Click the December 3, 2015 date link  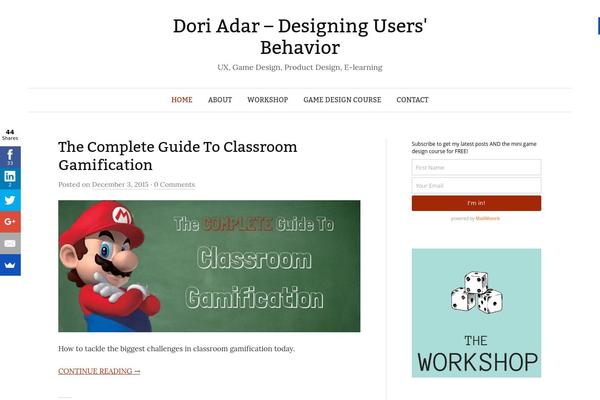pyautogui.click(x=120, y=184)
